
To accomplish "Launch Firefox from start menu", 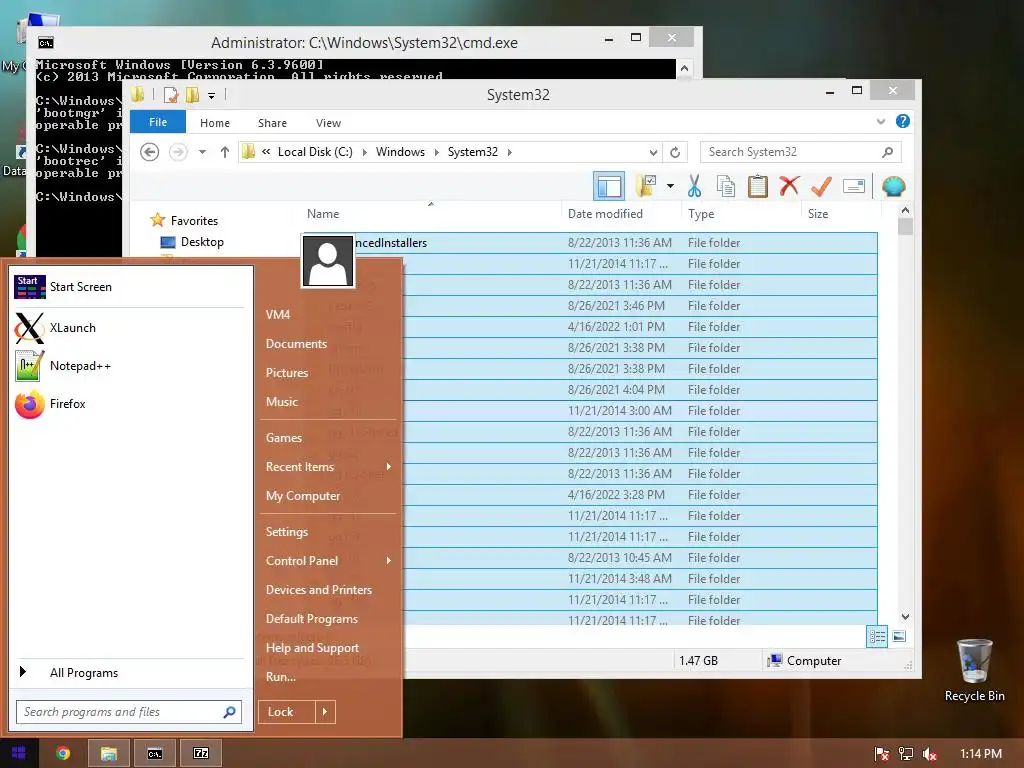I will (x=129, y=404).
